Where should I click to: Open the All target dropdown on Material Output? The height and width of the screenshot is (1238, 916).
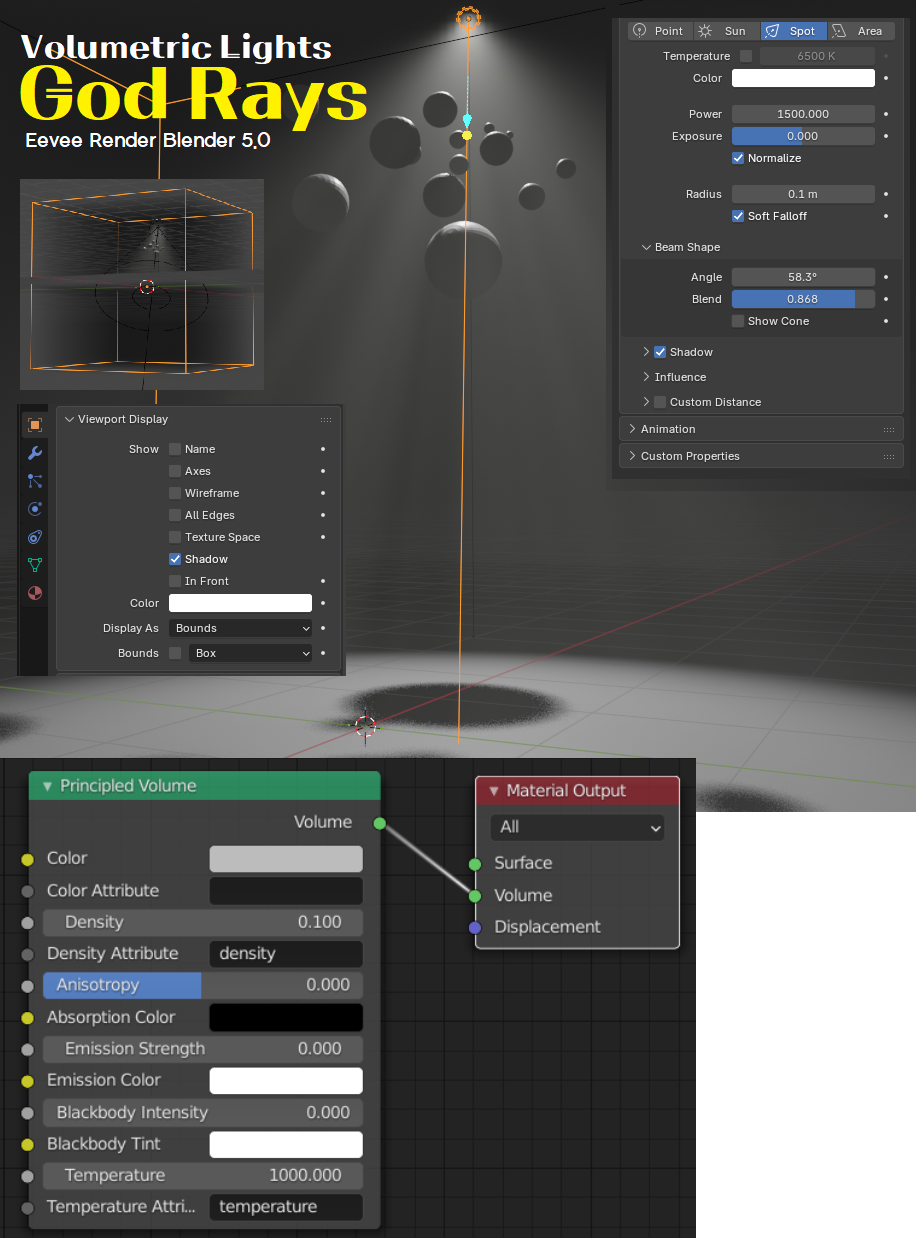[577, 827]
